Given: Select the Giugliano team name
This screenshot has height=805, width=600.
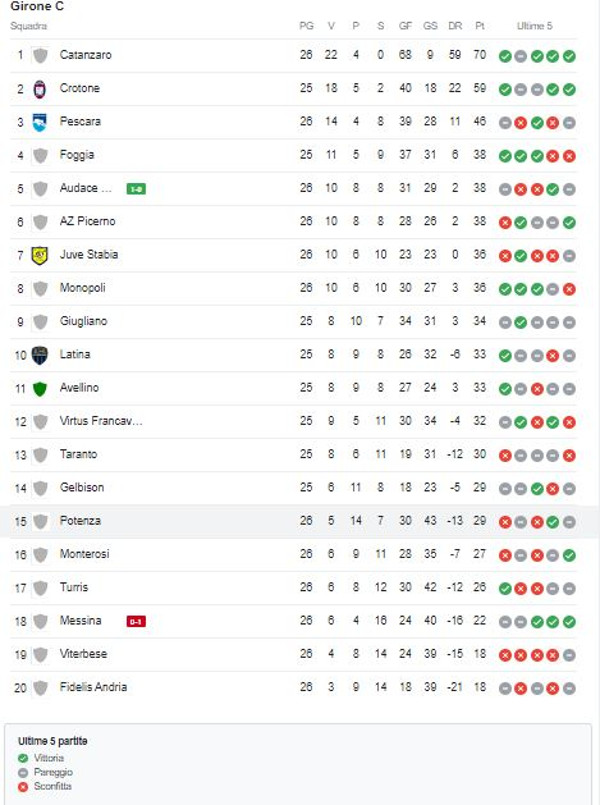Looking at the screenshot, I should pos(84,321).
